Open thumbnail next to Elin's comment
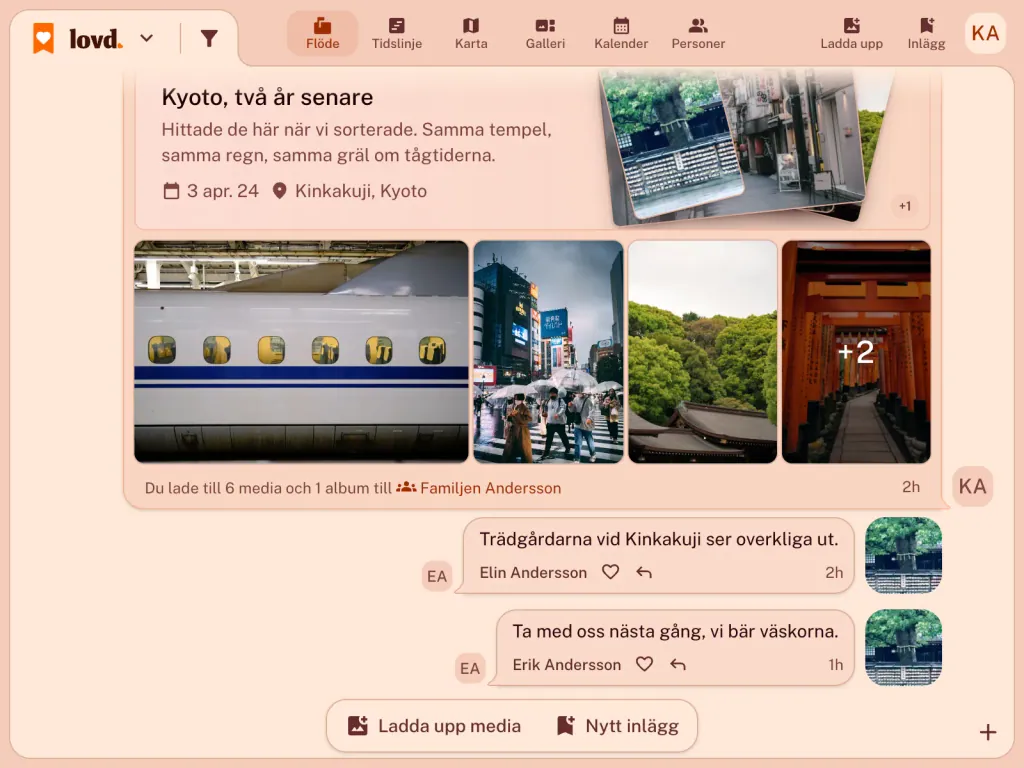This screenshot has height=768, width=1024. 903,555
